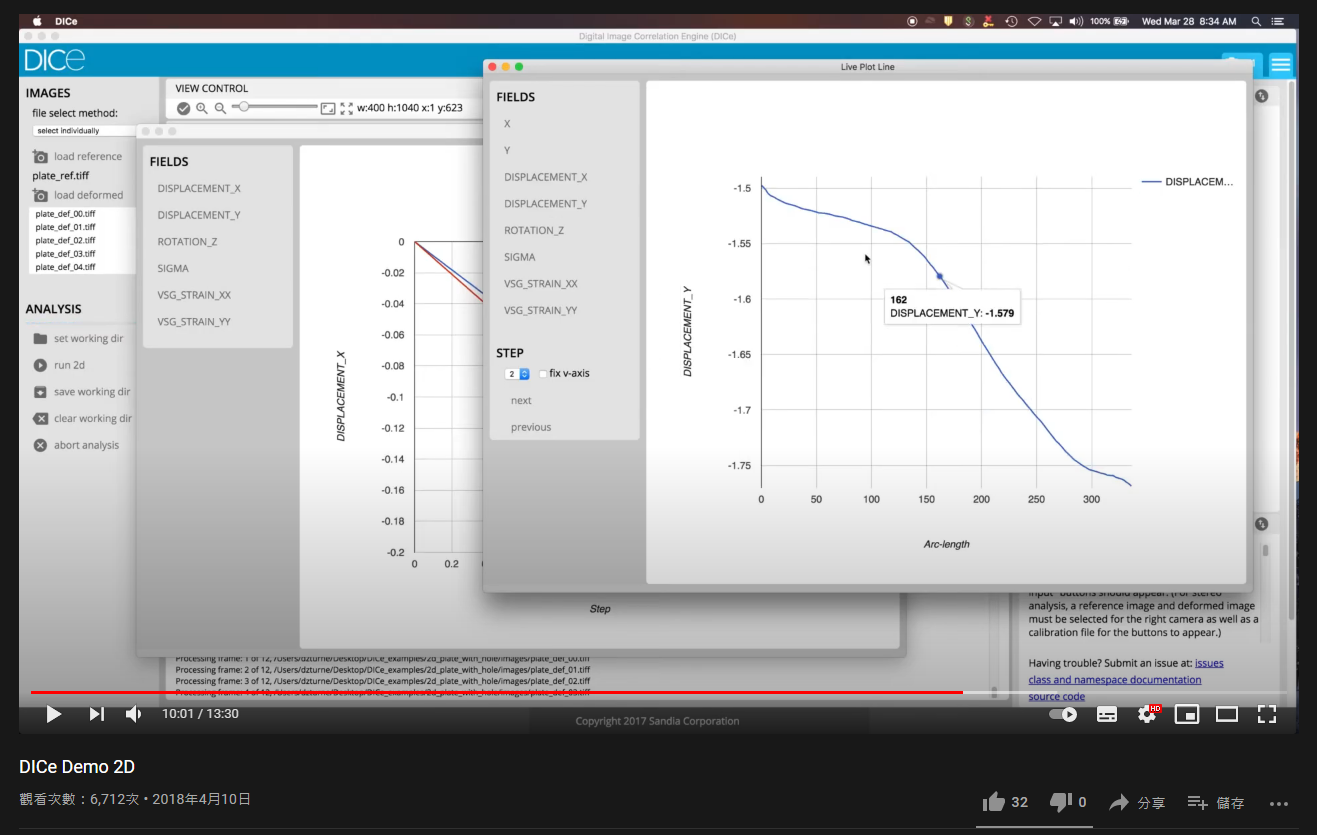Toggle the autoplay switch
Image resolution: width=1317 pixels, height=835 pixels.
click(x=1063, y=714)
